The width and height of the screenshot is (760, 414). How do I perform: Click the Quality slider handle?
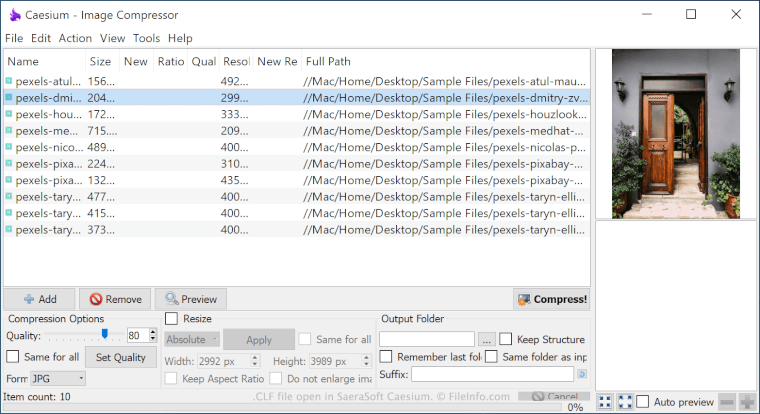pos(105,334)
